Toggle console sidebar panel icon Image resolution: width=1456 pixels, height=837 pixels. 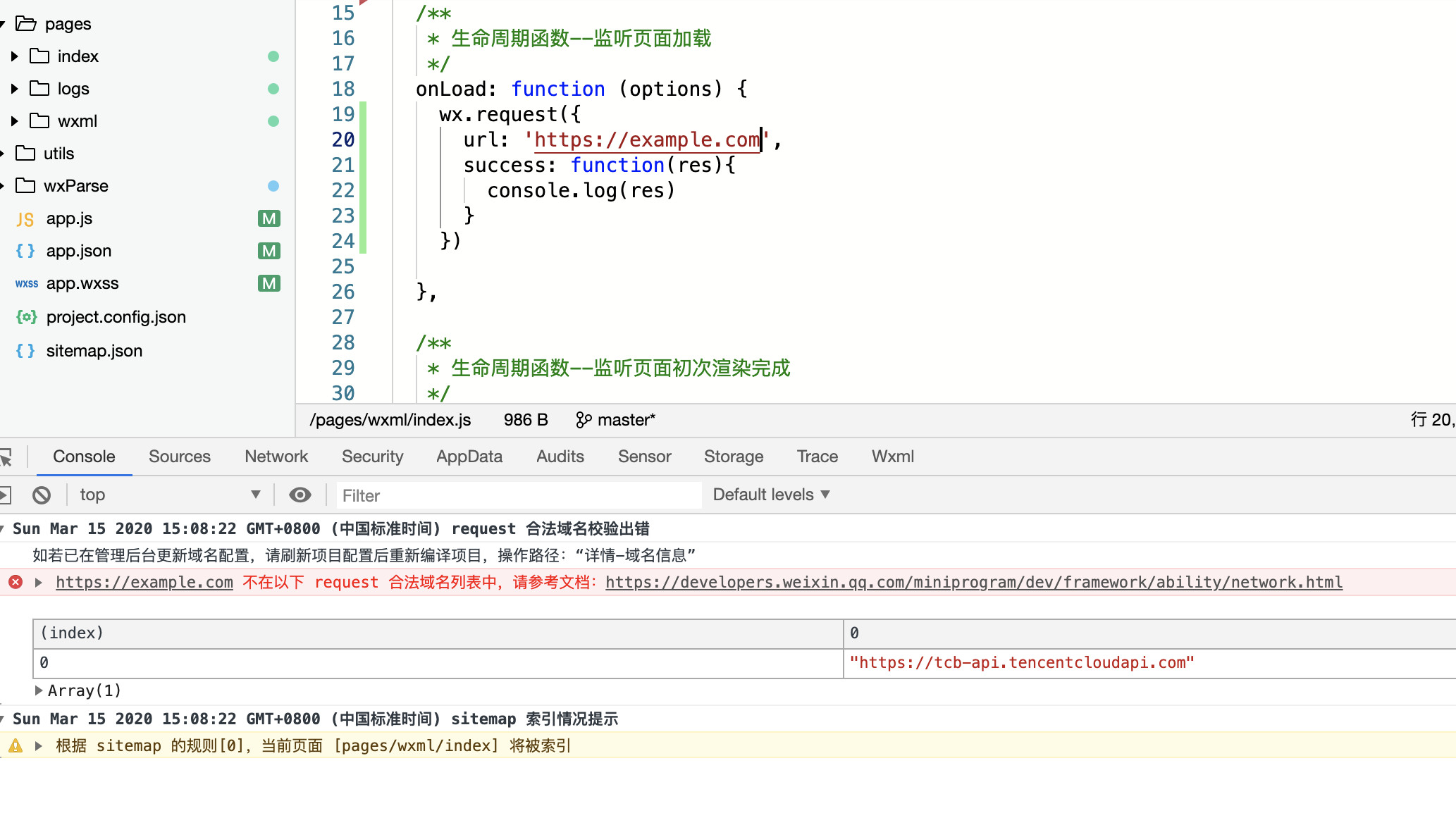pos(5,495)
